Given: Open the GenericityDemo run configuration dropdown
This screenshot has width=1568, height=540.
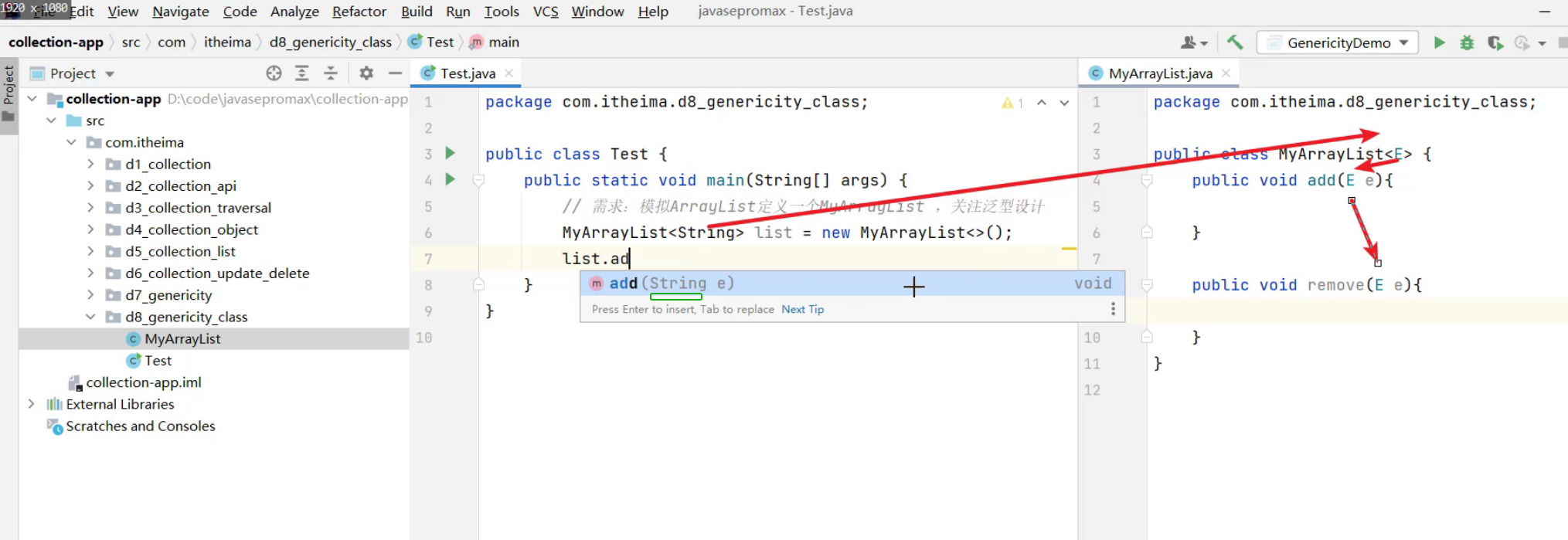Looking at the screenshot, I should [x=1338, y=42].
